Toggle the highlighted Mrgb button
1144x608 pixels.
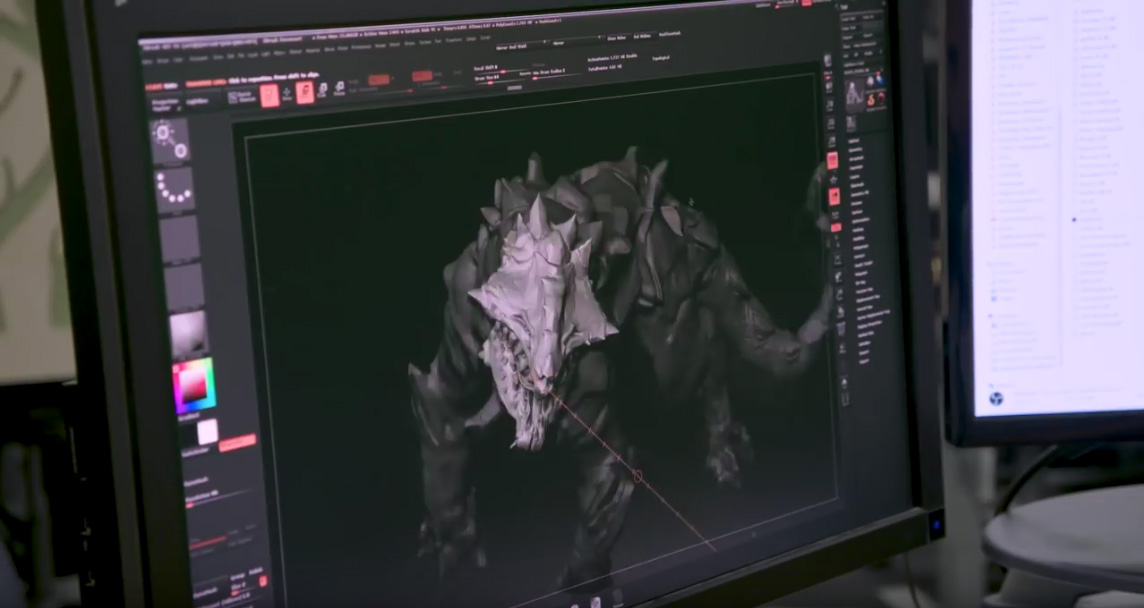(379, 80)
